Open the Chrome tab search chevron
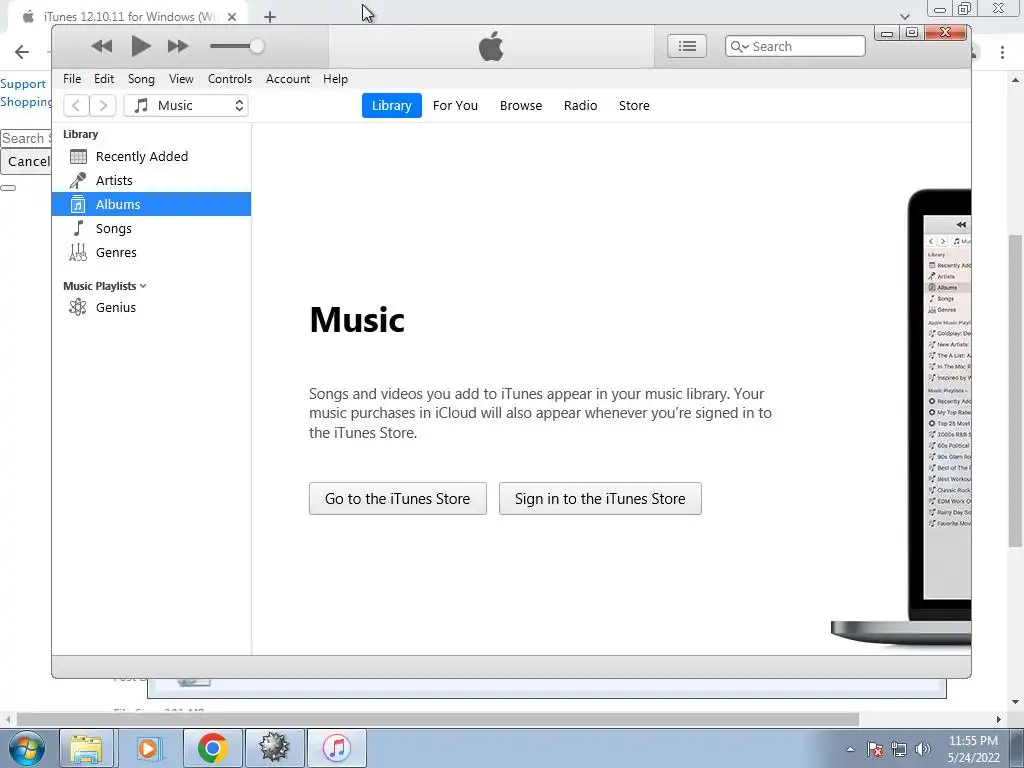The height and width of the screenshot is (768, 1024). coord(904,16)
